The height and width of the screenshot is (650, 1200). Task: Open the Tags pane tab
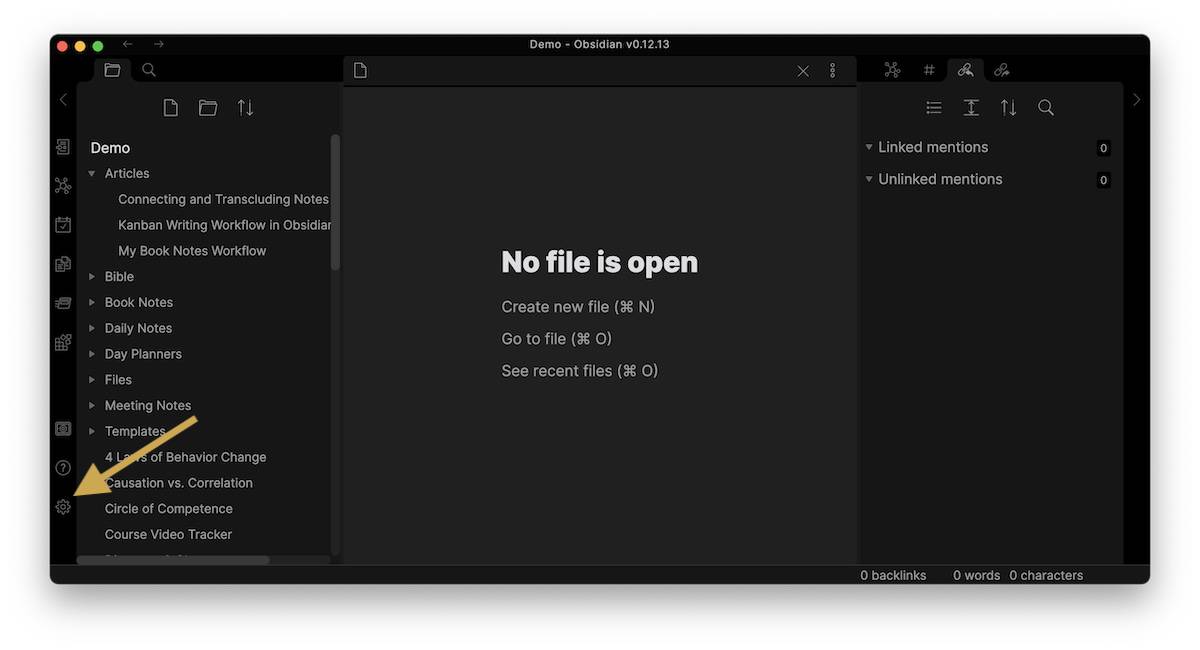coord(929,70)
